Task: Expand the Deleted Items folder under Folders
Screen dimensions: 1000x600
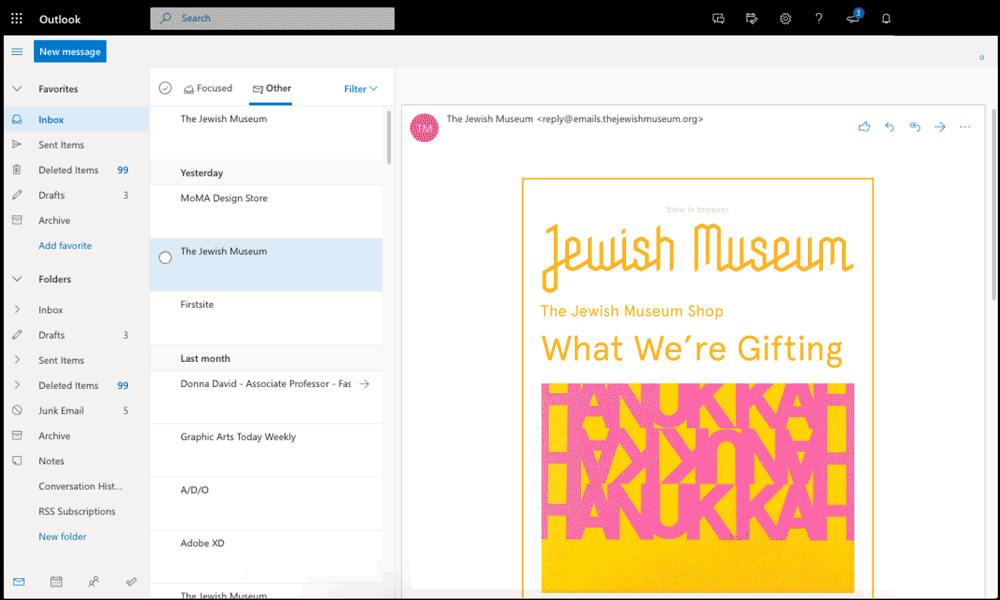Action: 17,385
